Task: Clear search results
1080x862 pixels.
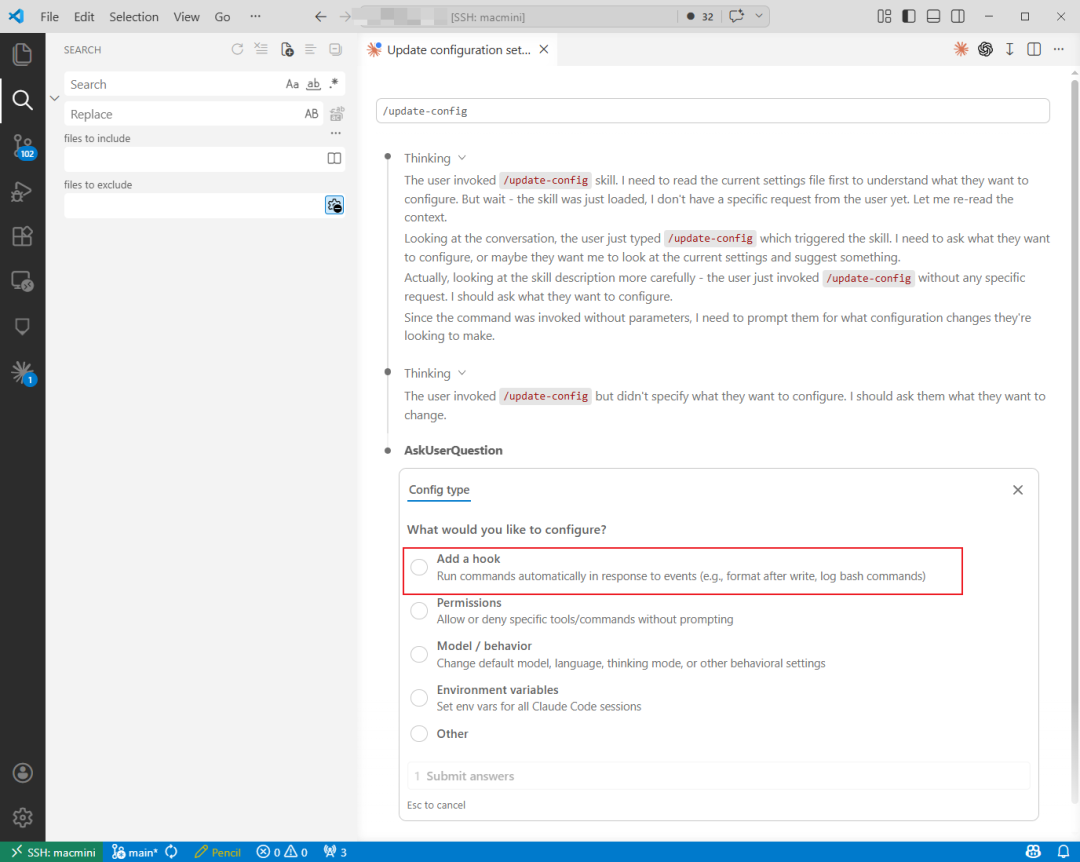Action: tap(261, 50)
